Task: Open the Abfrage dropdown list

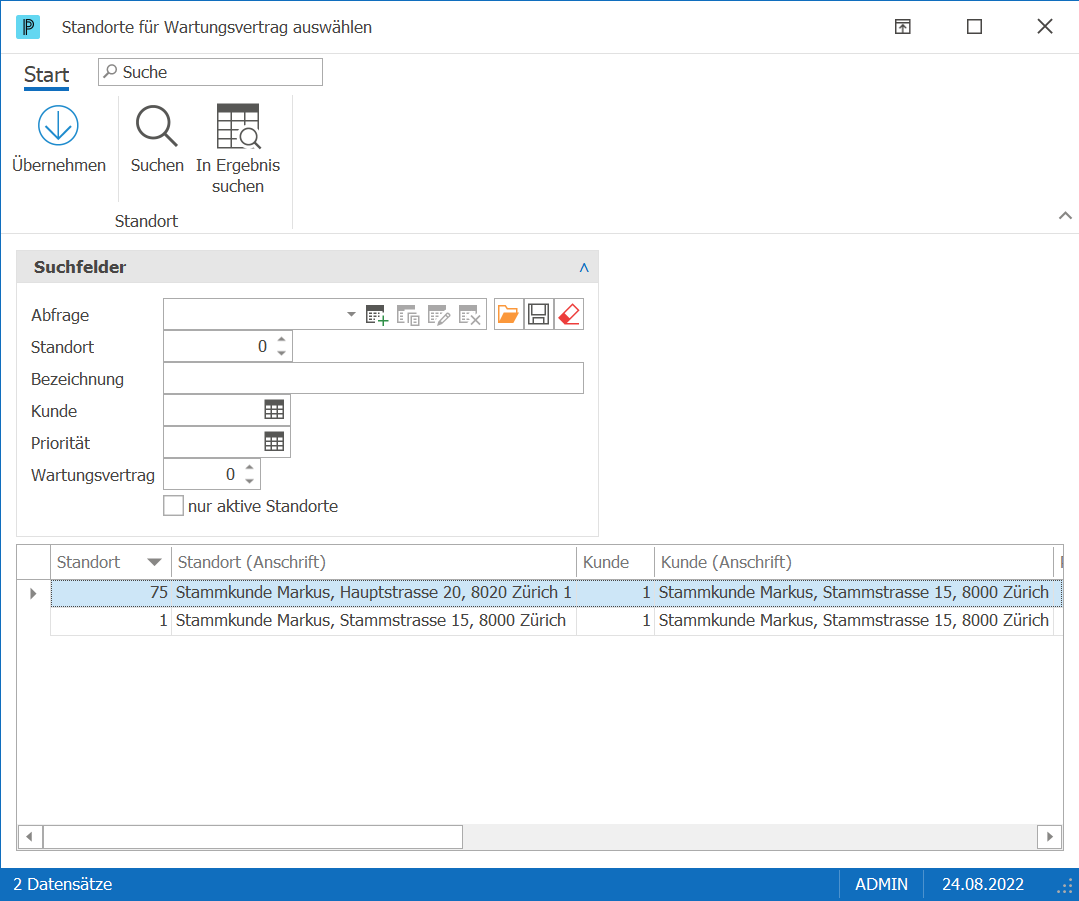Action: (x=351, y=315)
